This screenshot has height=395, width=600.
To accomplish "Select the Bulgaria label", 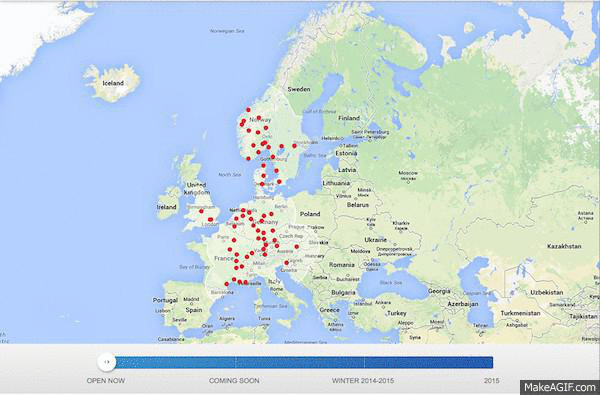I will (x=343, y=293).
